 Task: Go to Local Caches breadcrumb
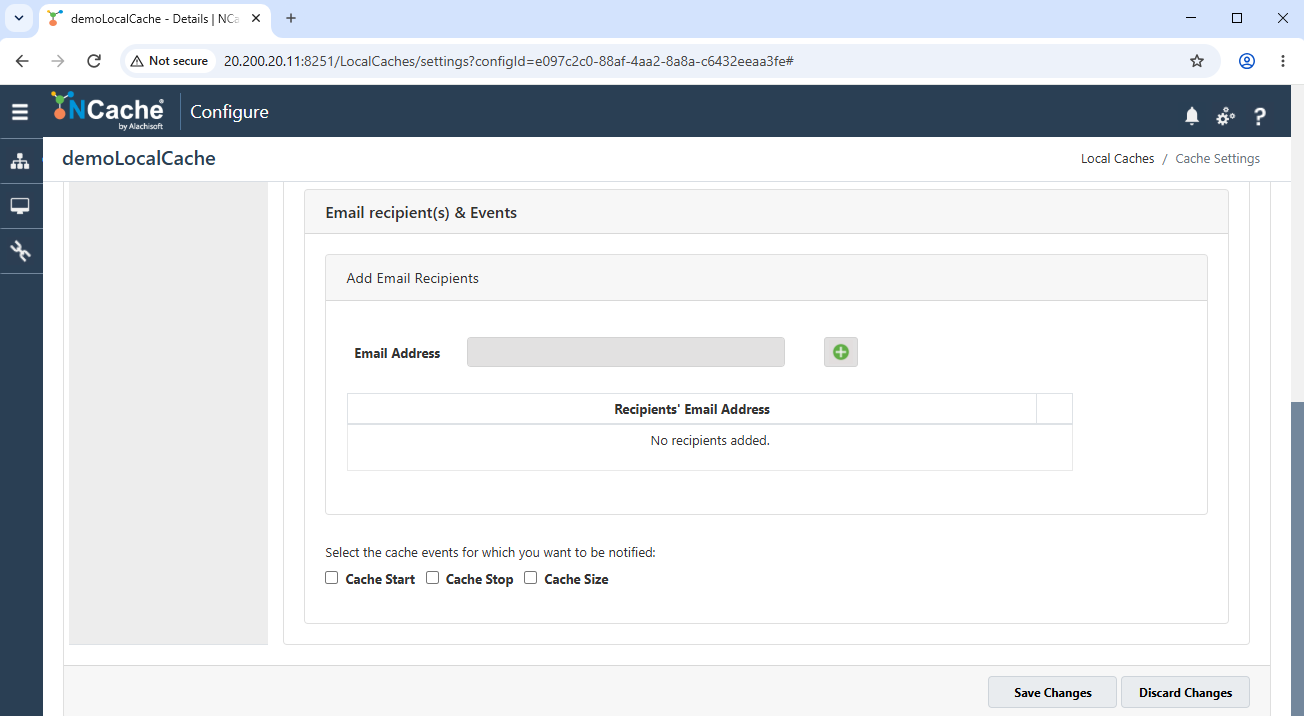click(x=1117, y=159)
